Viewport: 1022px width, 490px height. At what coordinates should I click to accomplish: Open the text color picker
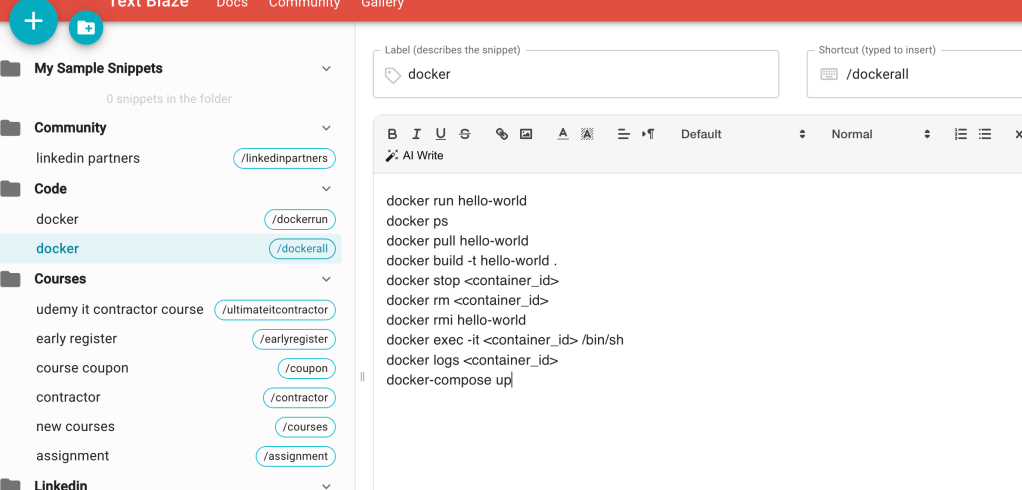click(x=563, y=134)
